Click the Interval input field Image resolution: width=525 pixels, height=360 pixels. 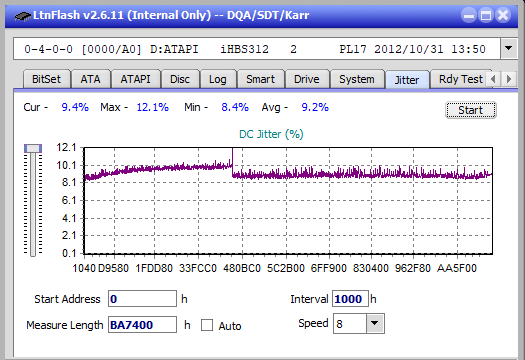point(350,299)
